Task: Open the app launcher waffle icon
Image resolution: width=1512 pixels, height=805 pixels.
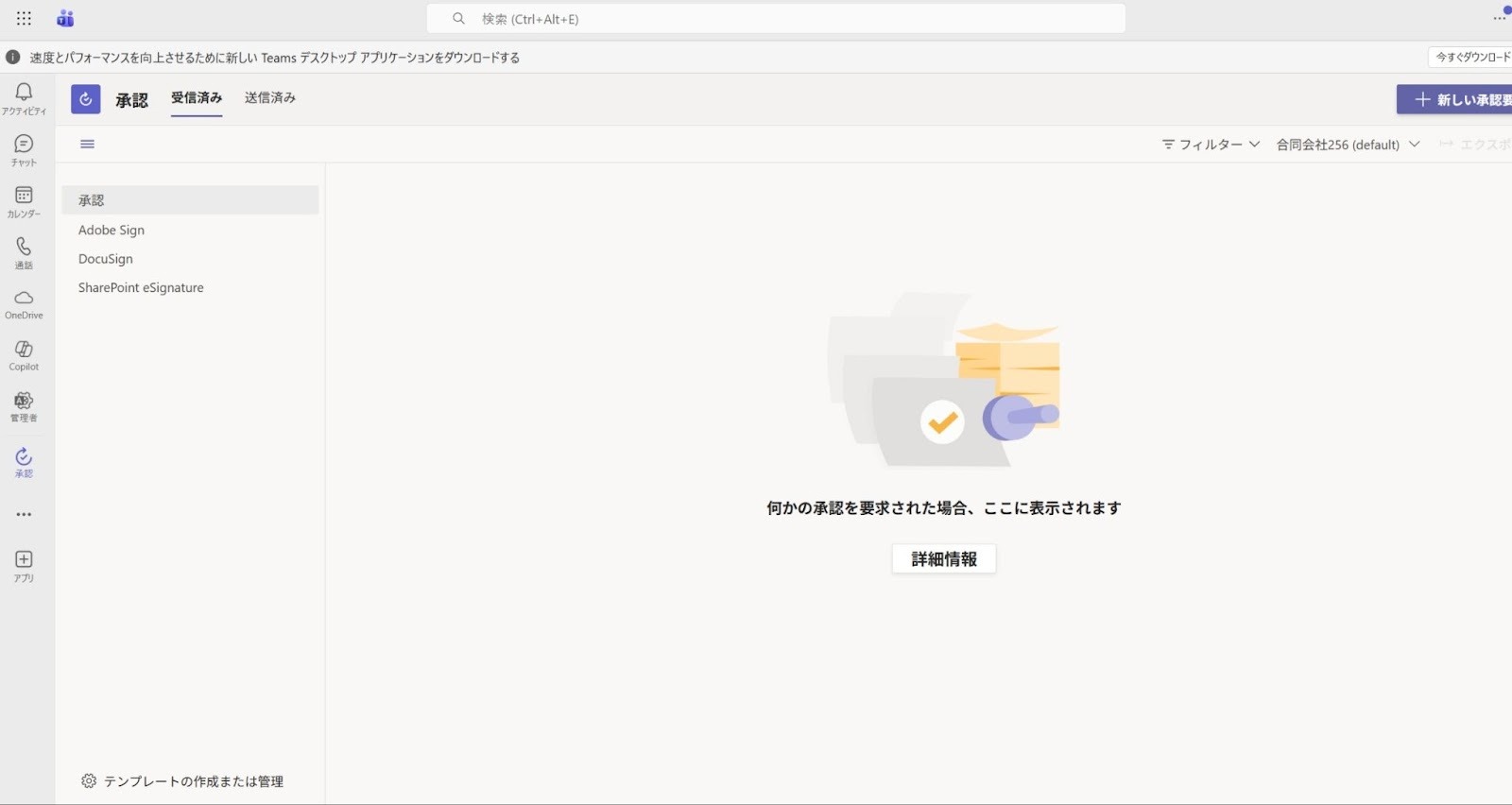Action: point(24,18)
